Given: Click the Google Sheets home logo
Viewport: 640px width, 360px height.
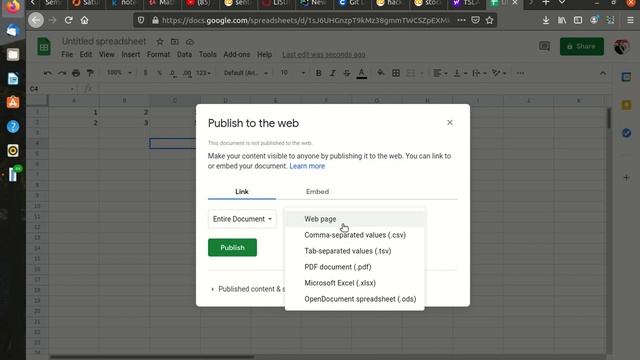Looking at the screenshot, I should 44,47.
